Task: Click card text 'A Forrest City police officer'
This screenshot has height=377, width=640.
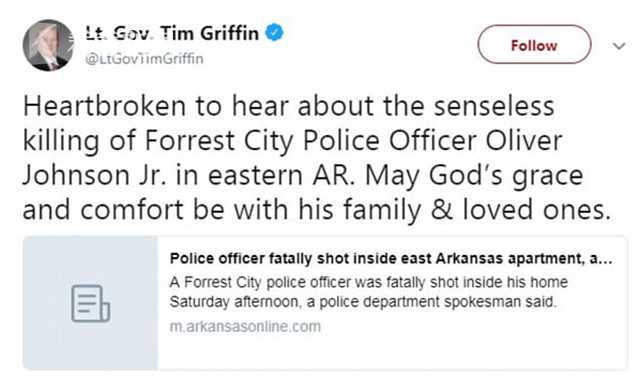Action: pos(369,282)
